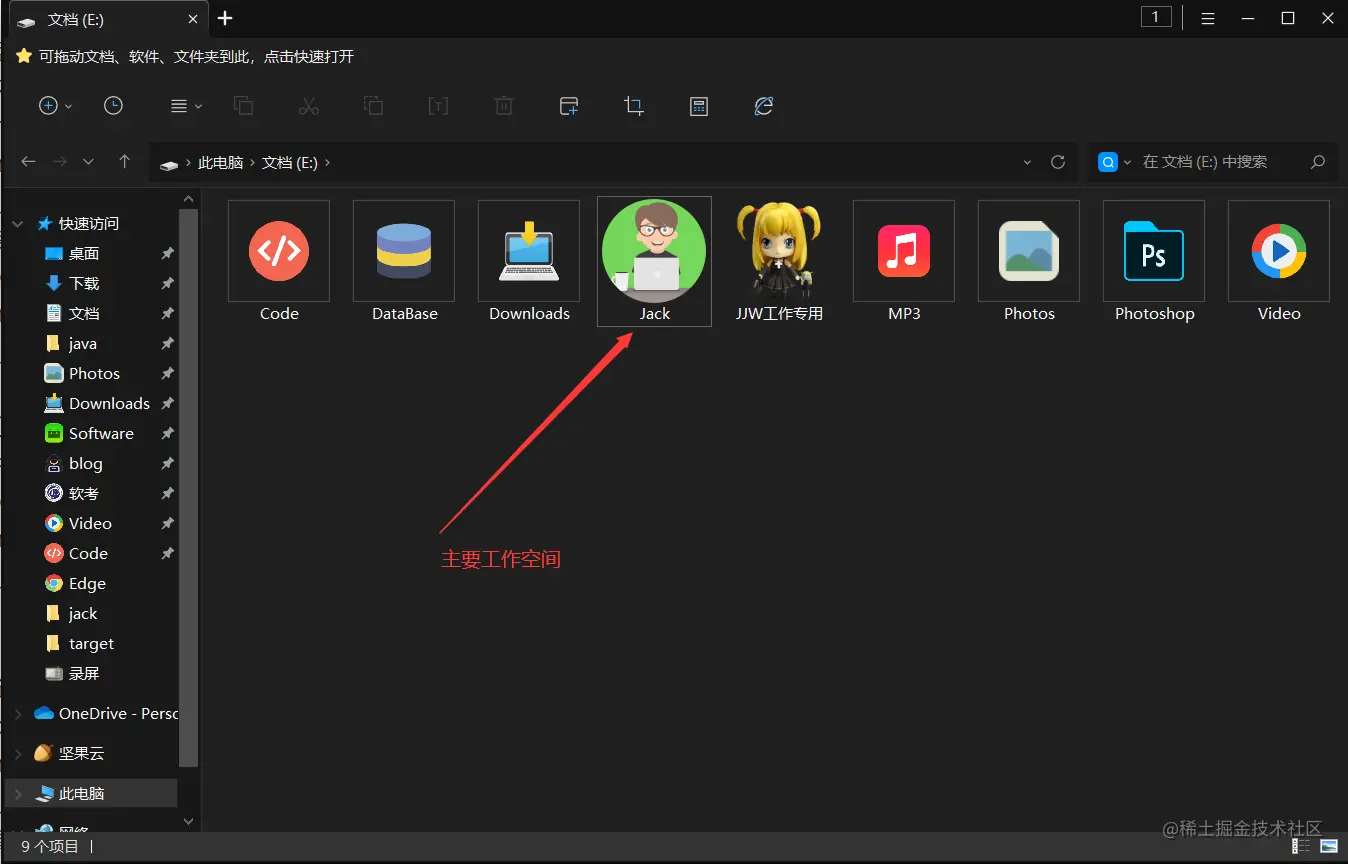Expand chevron after 此电脑 in breadcrumb

253,162
